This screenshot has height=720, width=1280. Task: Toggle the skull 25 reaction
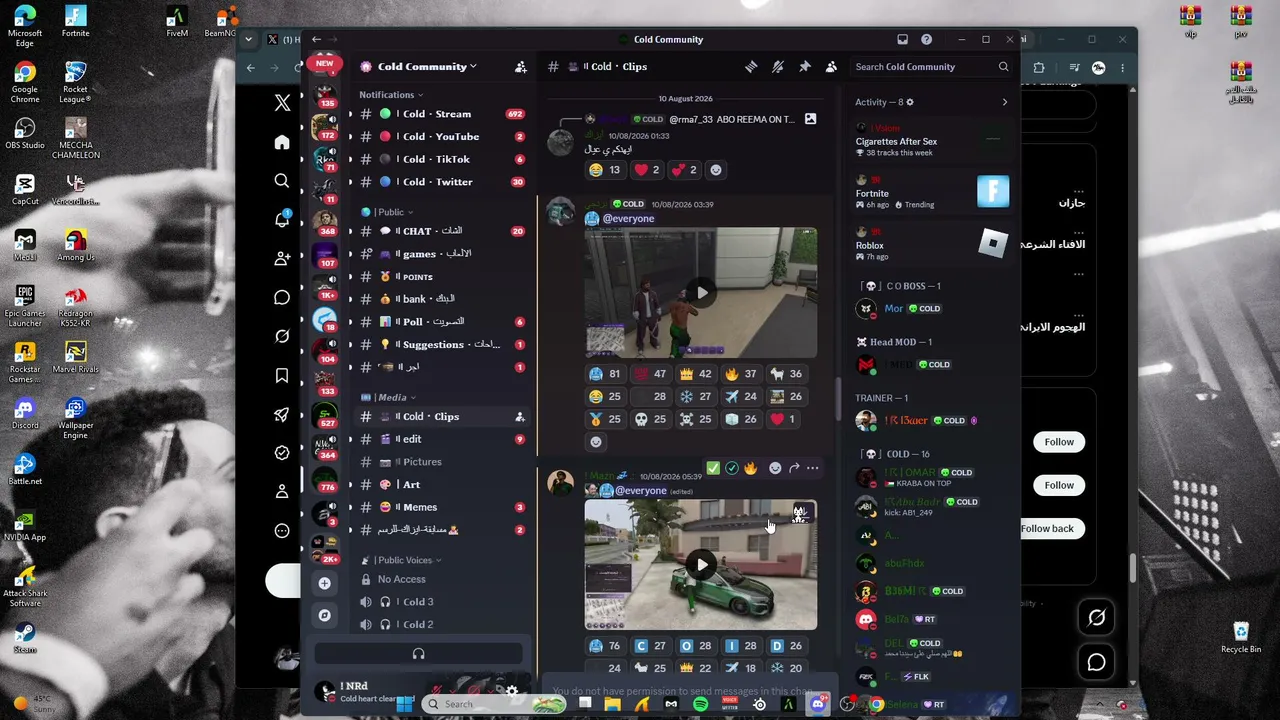click(651, 419)
